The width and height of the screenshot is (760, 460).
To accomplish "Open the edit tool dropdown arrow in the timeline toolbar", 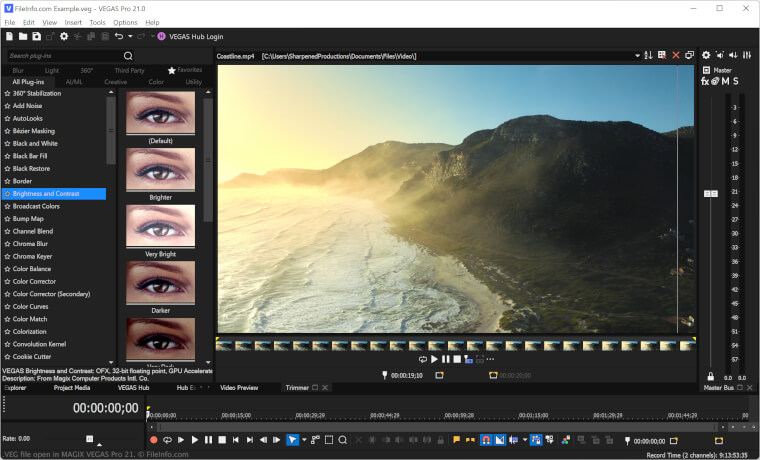I will [304, 440].
